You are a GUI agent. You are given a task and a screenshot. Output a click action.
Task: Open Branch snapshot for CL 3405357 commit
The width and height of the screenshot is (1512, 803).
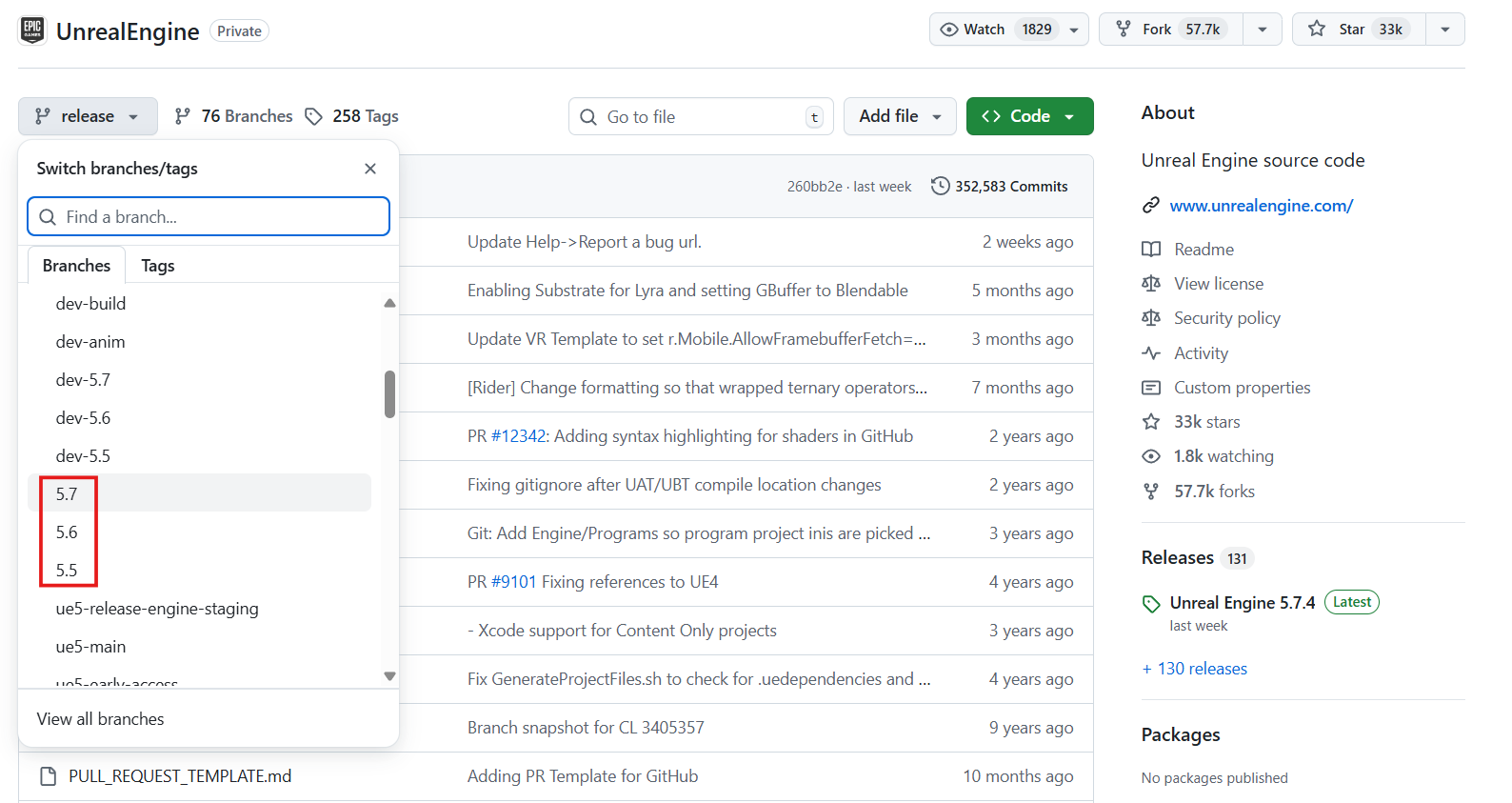point(586,728)
